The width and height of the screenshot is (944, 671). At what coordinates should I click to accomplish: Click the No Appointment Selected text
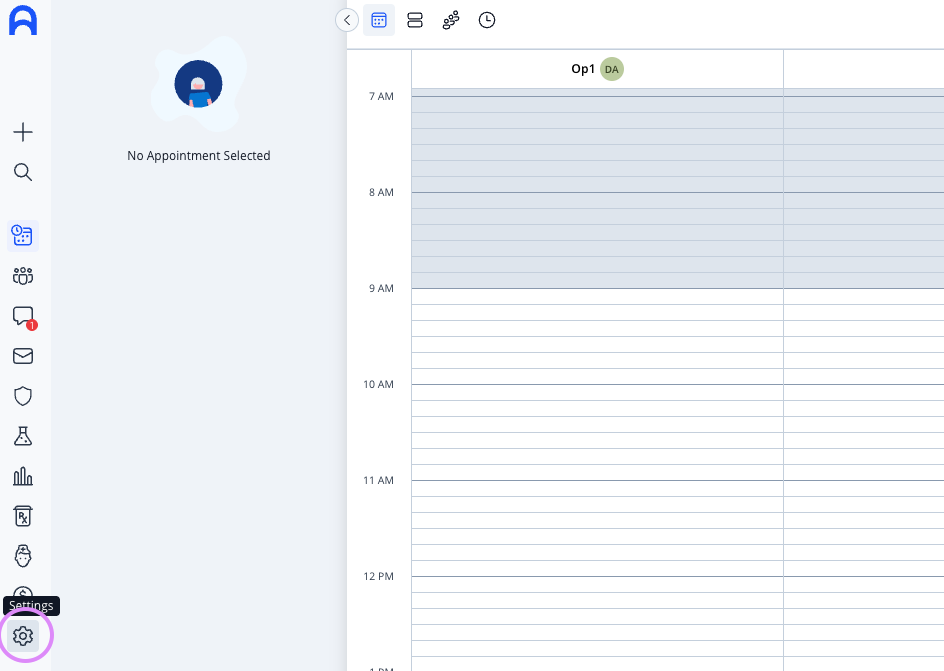pos(199,156)
